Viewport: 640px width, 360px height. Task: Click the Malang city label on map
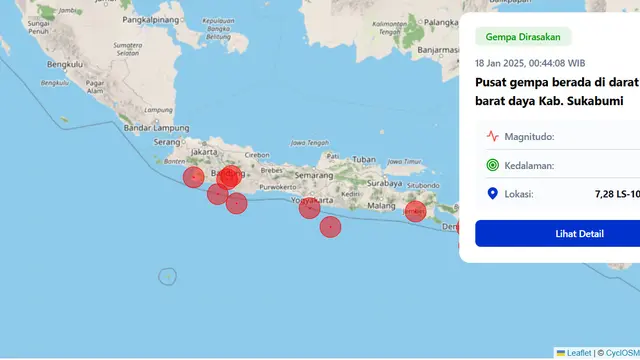tap(381, 206)
